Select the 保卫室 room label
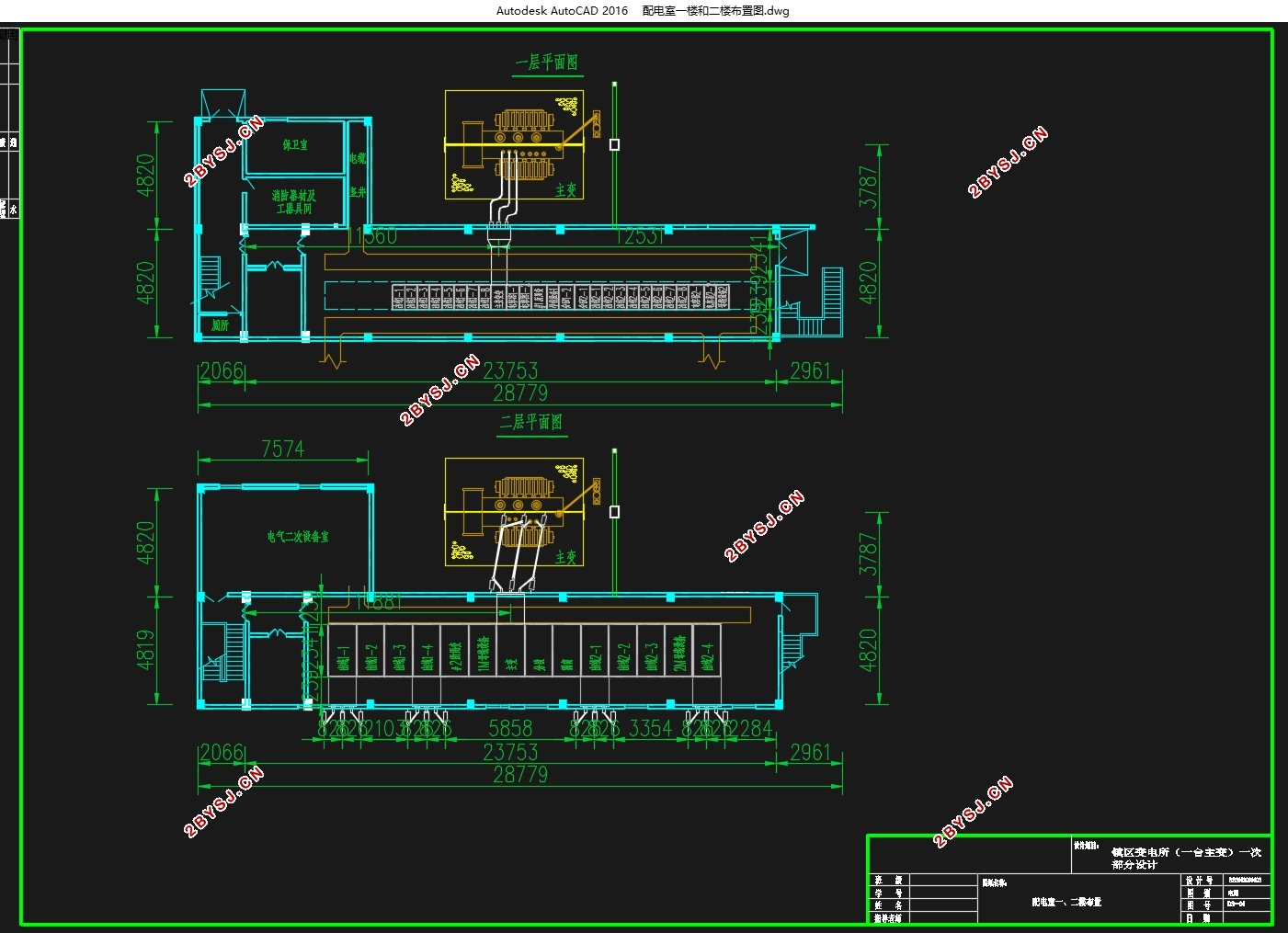This screenshot has height=933, width=1288. 295,145
